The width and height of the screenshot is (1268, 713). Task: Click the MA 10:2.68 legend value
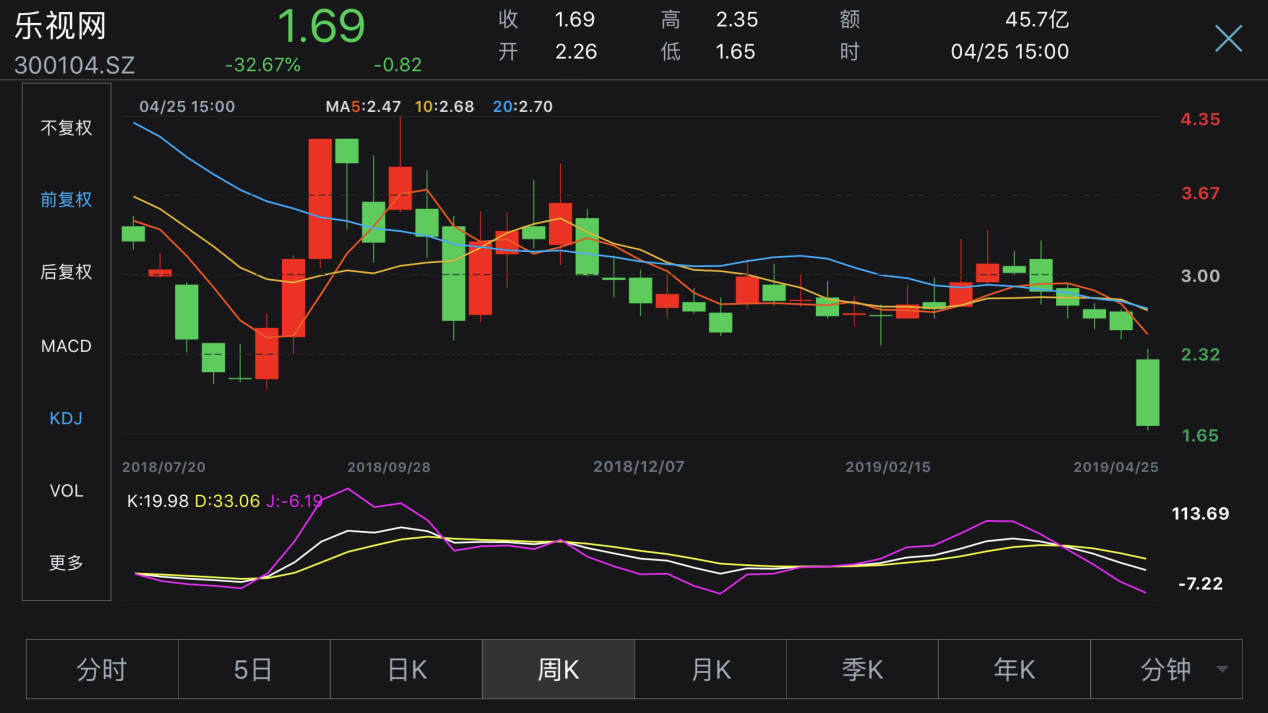[x=444, y=106]
